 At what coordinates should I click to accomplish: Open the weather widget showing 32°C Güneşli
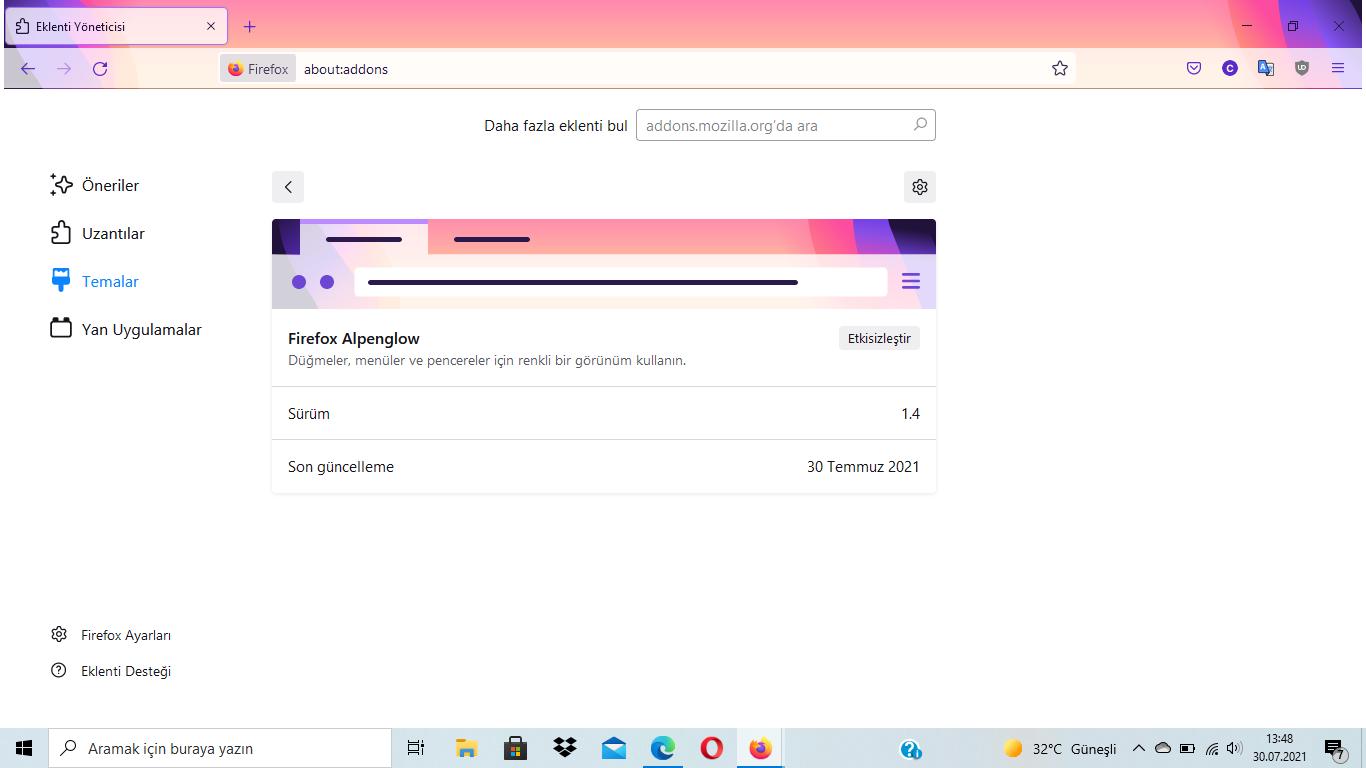pos(1060,748)
